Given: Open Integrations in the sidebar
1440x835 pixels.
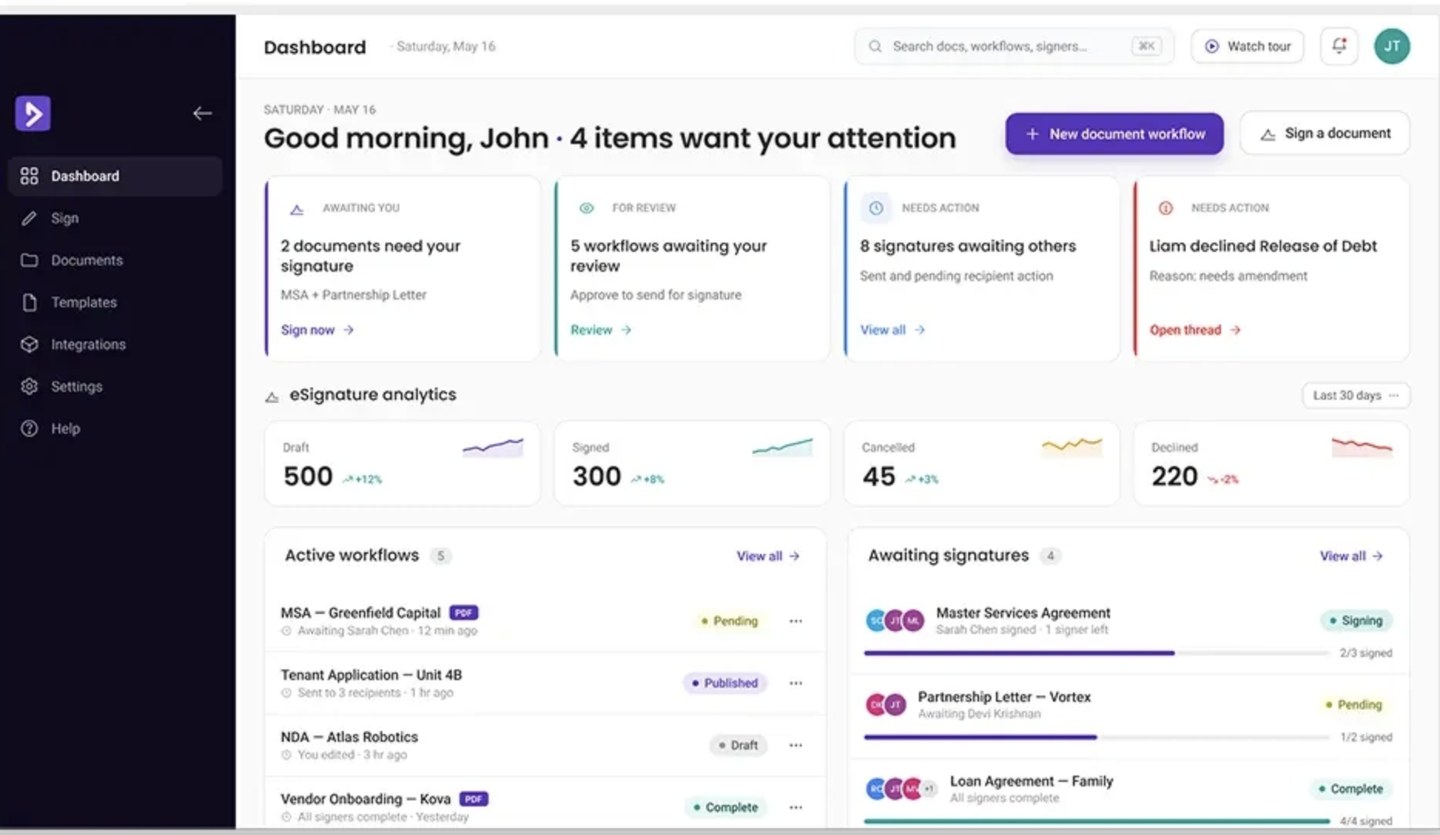Looking at the screenshot, I should 115,344.
